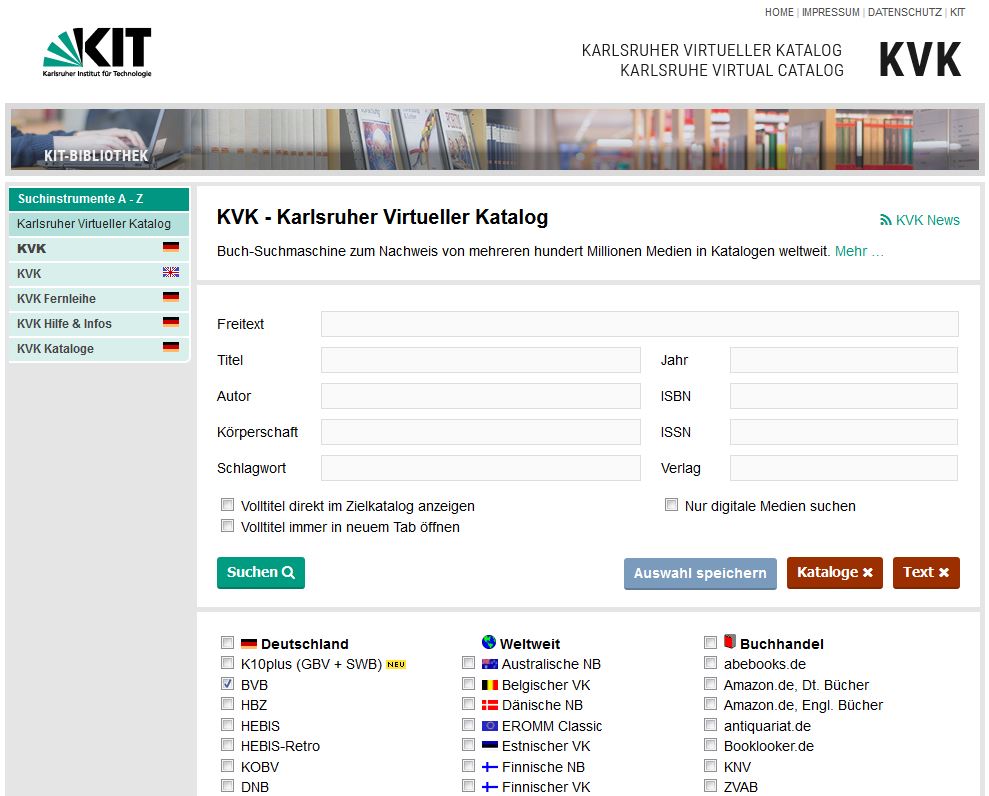Tick the HEBIS checkbox
989x796 pixels.
point(227,725)
